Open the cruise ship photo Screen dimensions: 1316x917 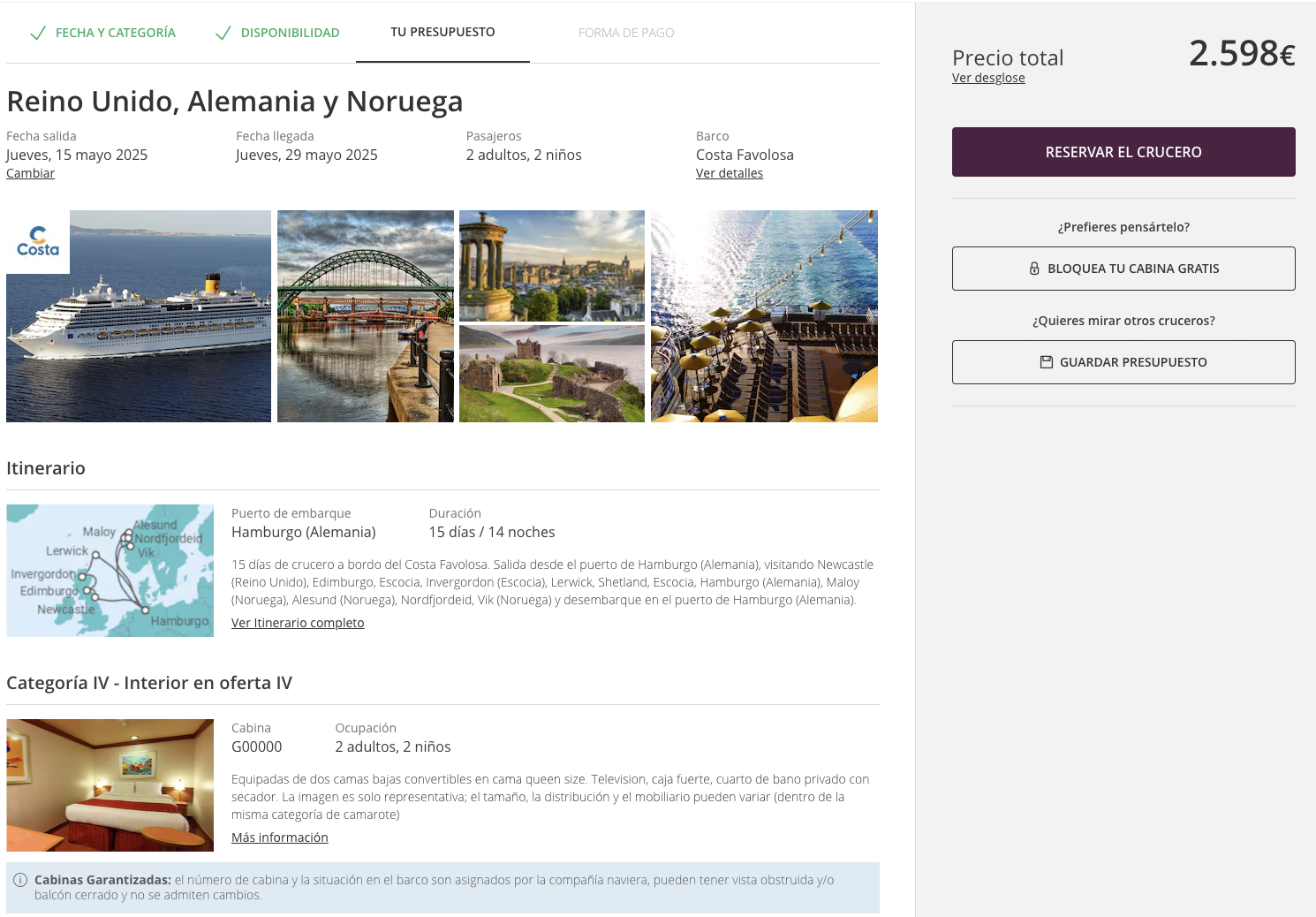point(139,316)
